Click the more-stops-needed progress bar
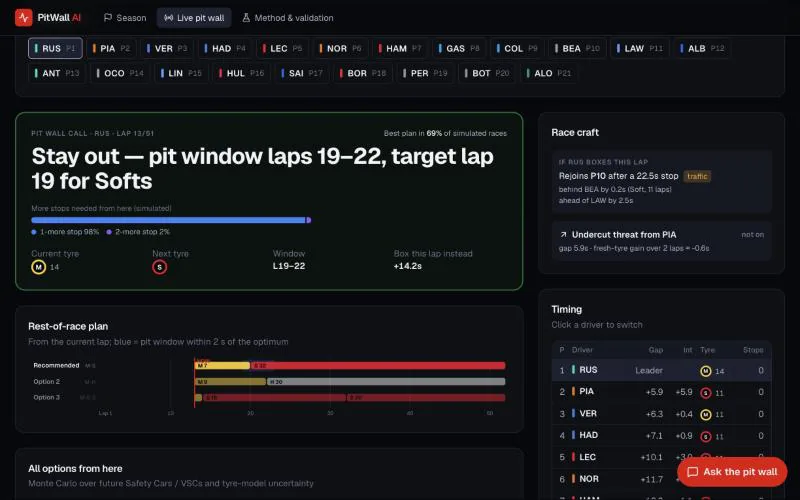Viewport: 800px width, 500px height. pyautogui.click(x=171, y=220)
